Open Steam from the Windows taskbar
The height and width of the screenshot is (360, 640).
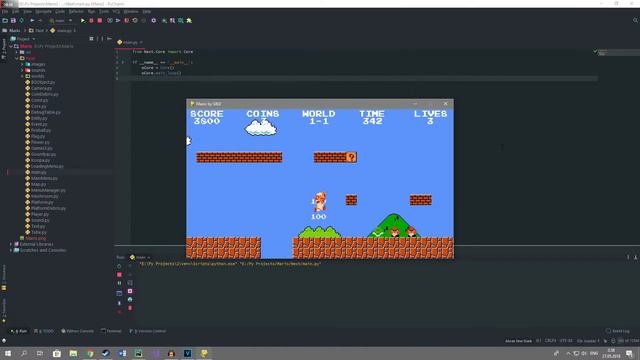(x=106, y=353)
